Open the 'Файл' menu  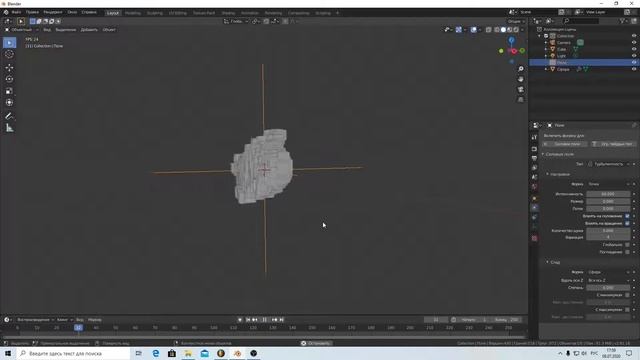[x=16, y=12]
